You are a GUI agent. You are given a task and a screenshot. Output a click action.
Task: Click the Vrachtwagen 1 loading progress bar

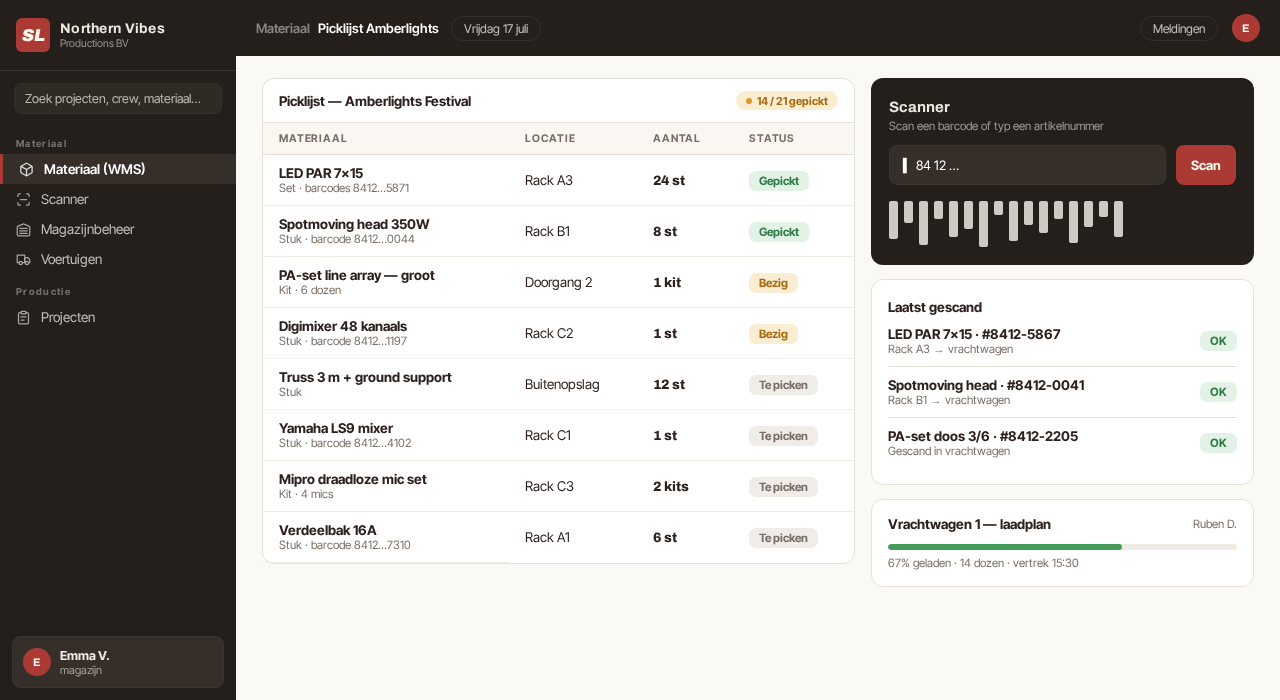(x=1062, y=547)
